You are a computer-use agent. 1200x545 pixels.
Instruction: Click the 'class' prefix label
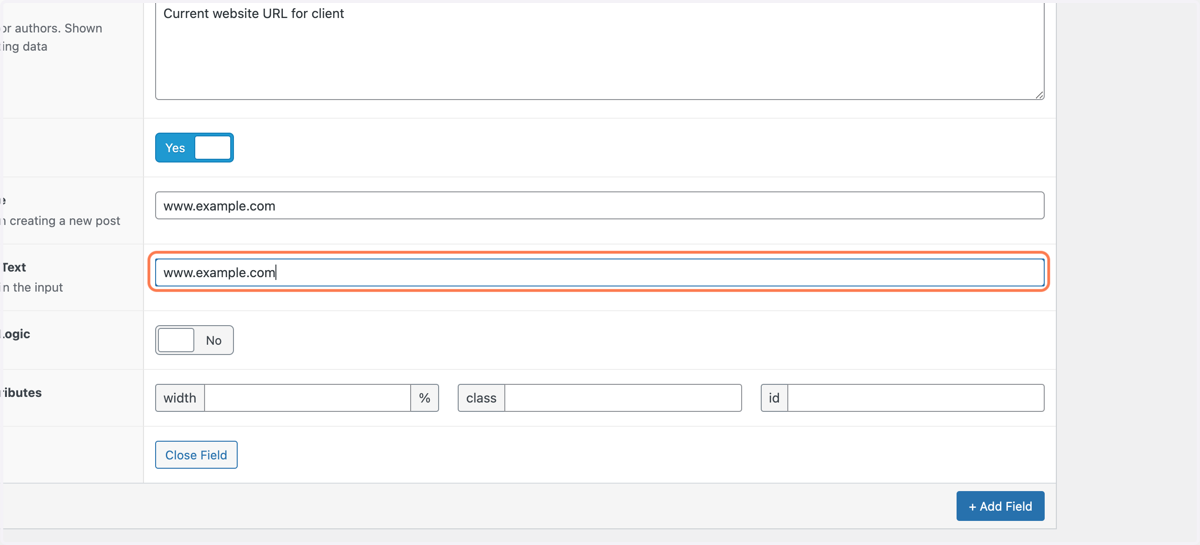[x=481, y=398]
